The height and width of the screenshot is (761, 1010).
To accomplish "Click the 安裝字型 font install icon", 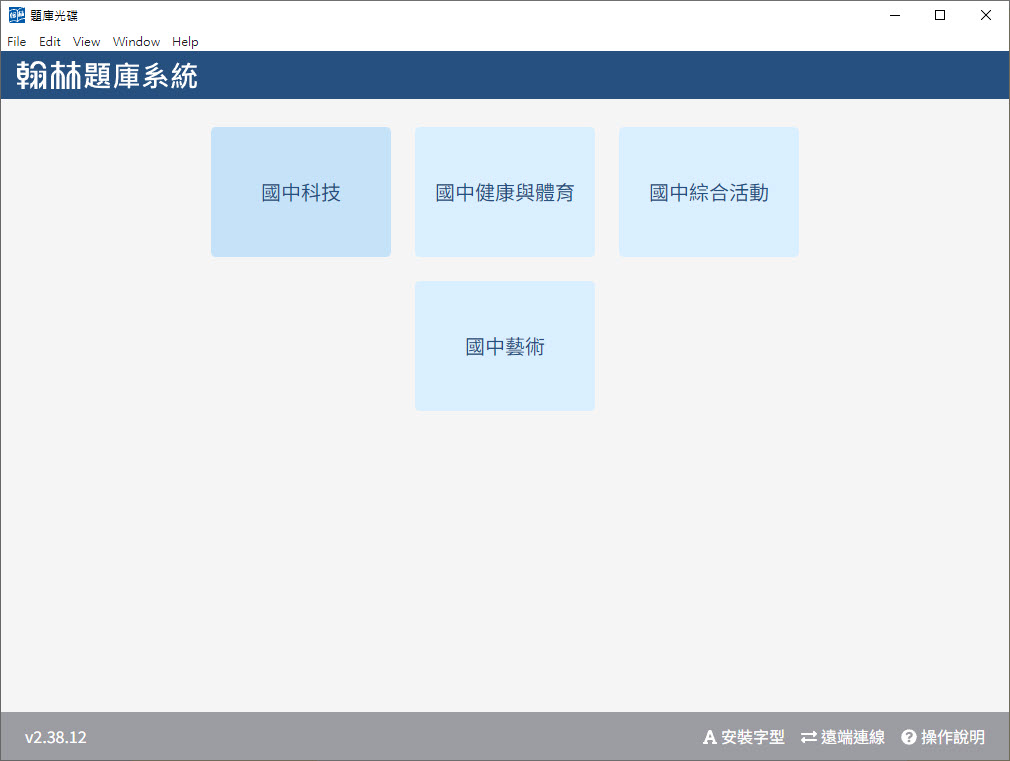I will 710,737.
